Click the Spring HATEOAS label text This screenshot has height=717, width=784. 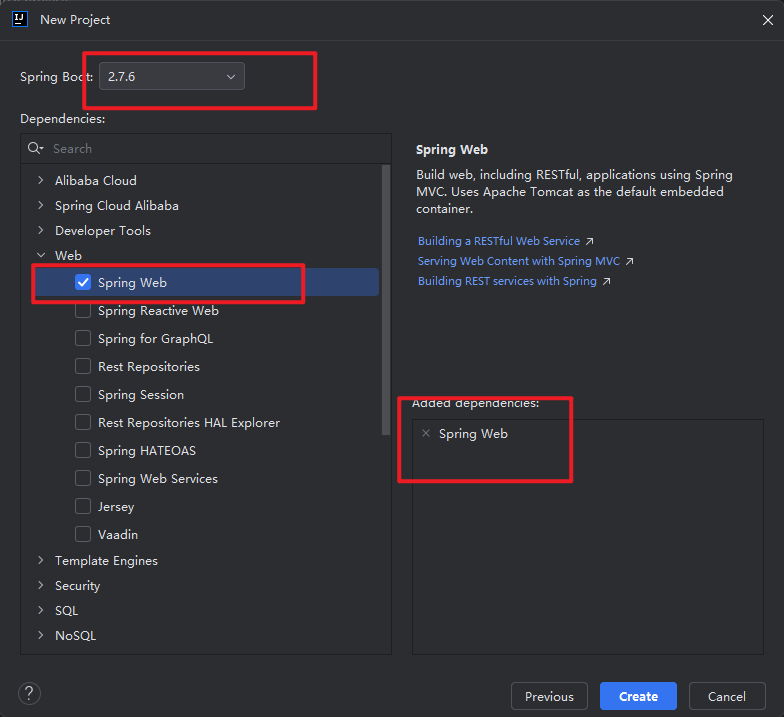coord(146,451)
